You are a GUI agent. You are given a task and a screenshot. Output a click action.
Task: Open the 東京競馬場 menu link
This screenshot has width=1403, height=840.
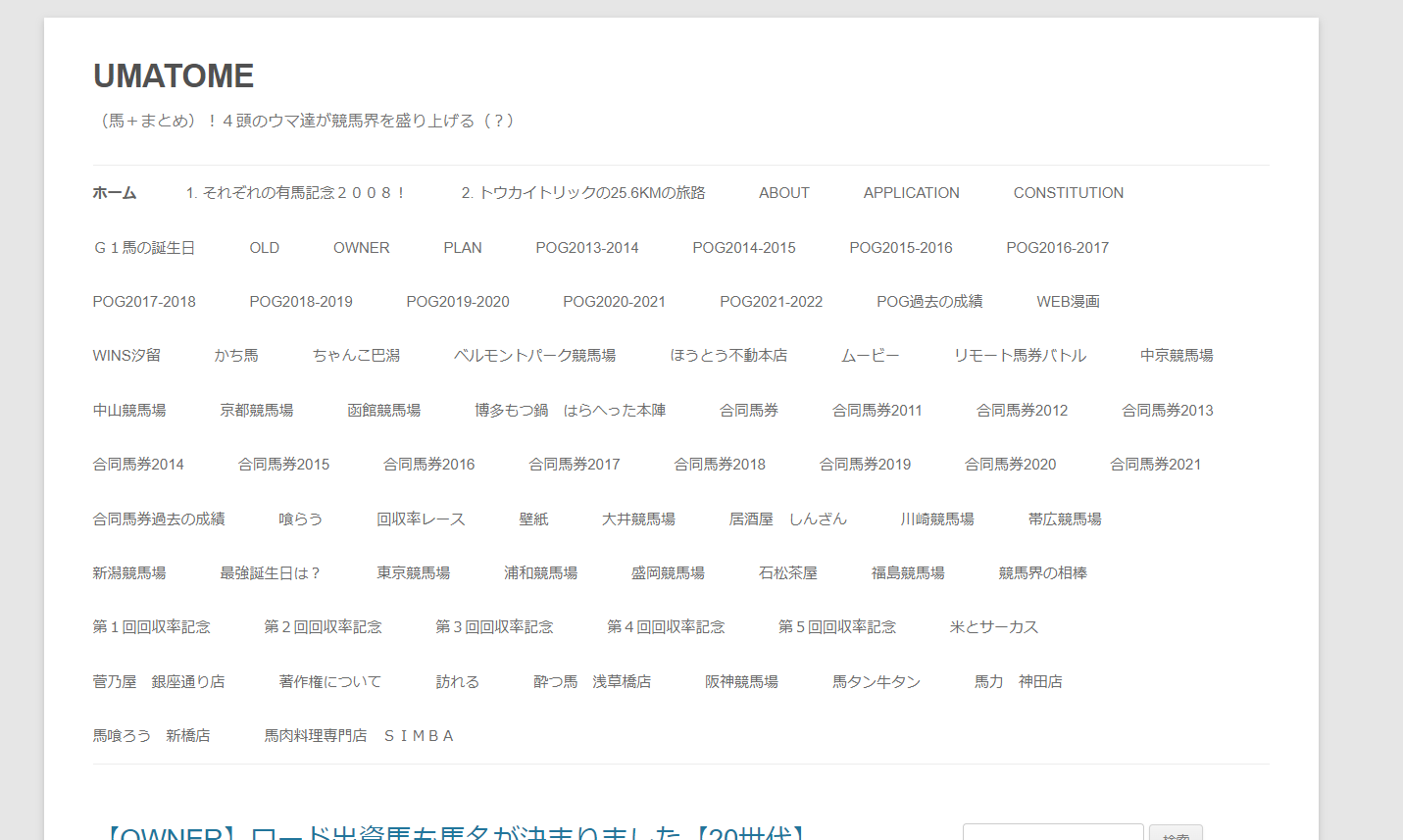pyautogui.click(x=413, y=573)
